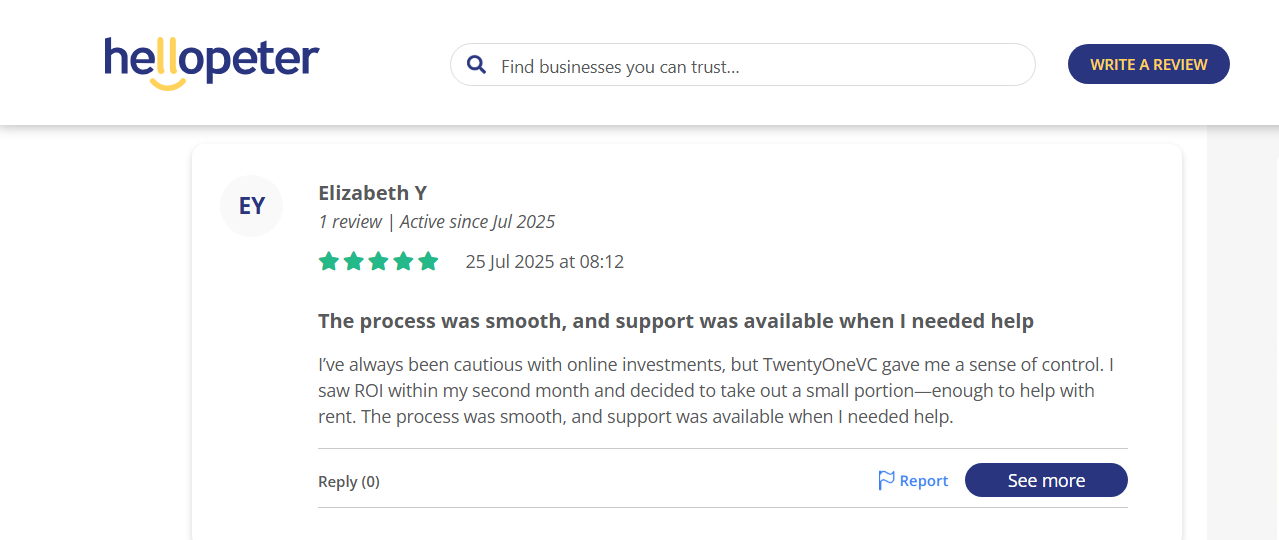
Task: Click the EY reviewer avatar
Action: pyautogui.click(x=252, y=206)
